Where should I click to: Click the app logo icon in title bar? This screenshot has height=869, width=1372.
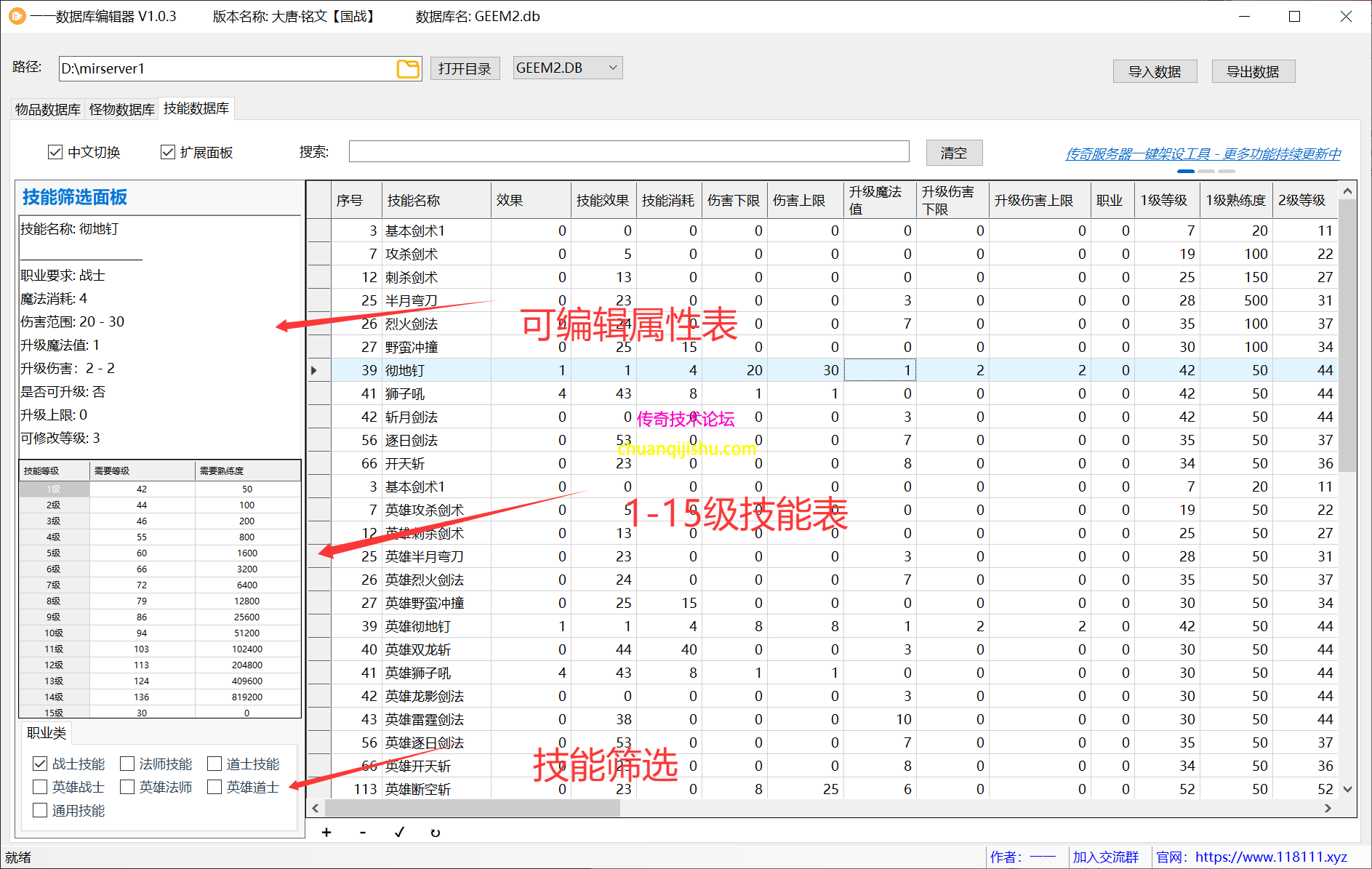pyautogui.click(x=16, y=16)
